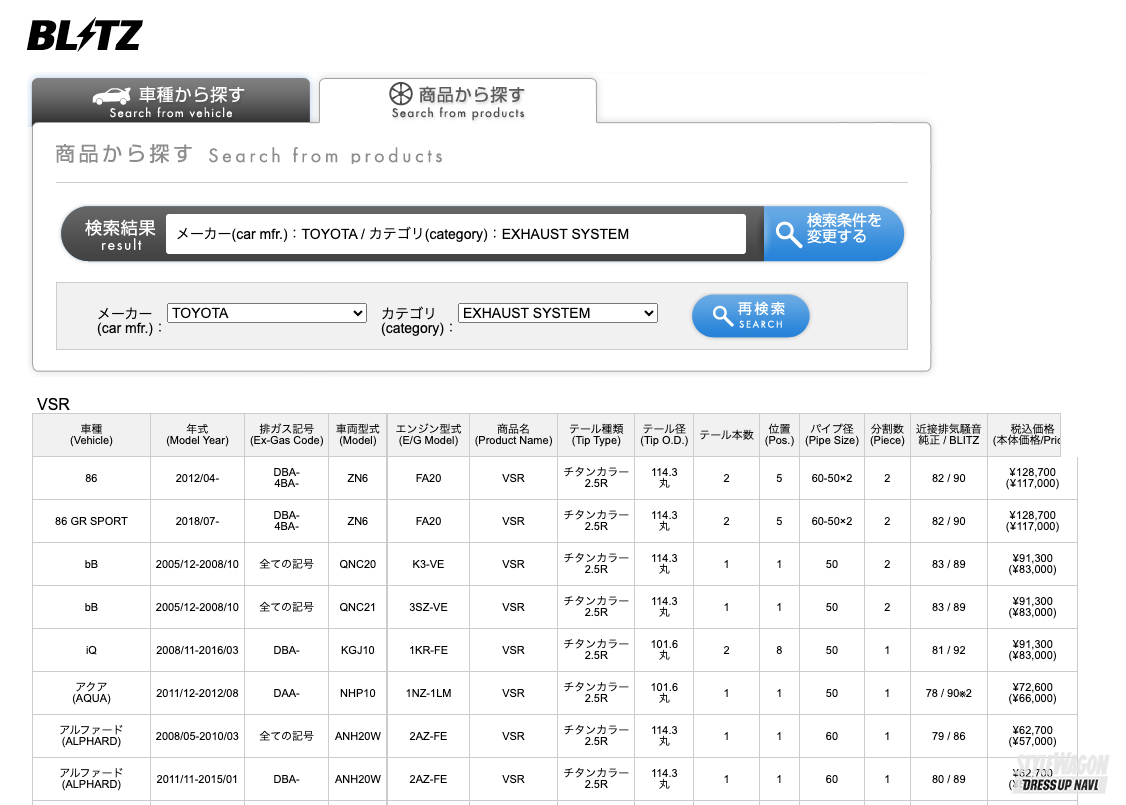Click magnifier icon on re-search button
The width and height of the screenshot is (1126, 805).
(722, 317)
